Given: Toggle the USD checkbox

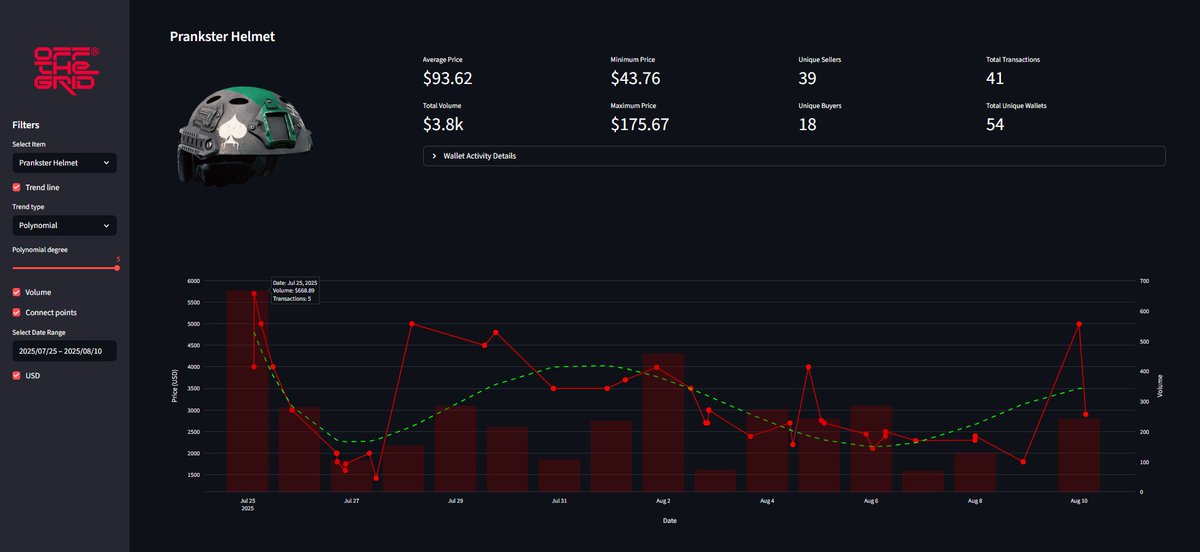Looking at the screenshot, I should pos(16,375).
